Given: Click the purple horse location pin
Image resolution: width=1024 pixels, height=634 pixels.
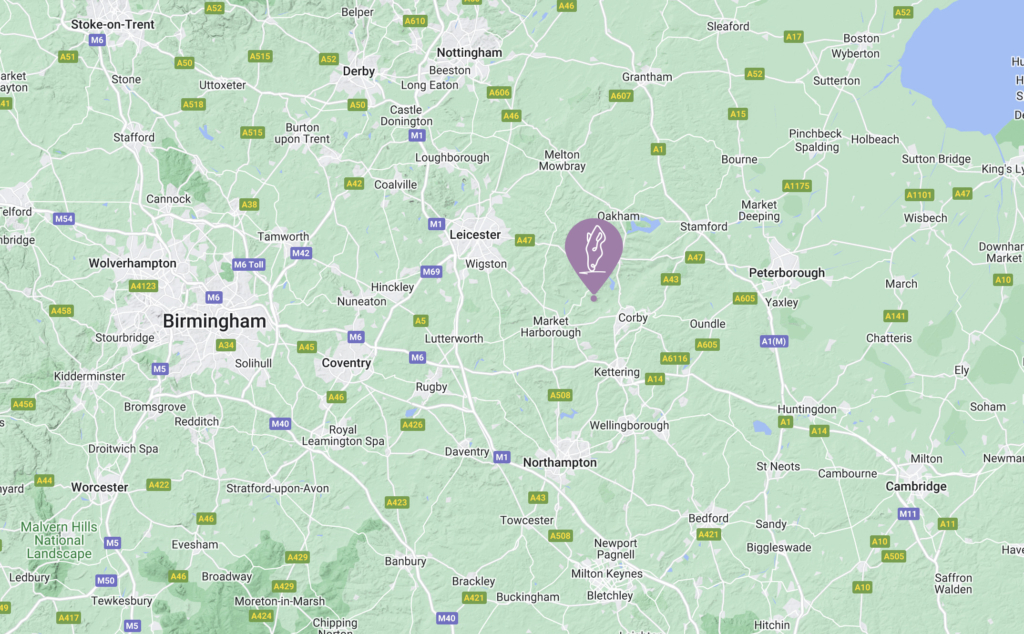Looking at the screenshot, I should tap(594, 256).
